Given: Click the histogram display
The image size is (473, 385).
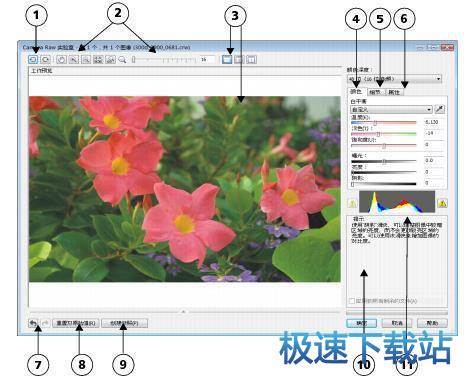Looking at the screenshot, I should coord(397,202).
